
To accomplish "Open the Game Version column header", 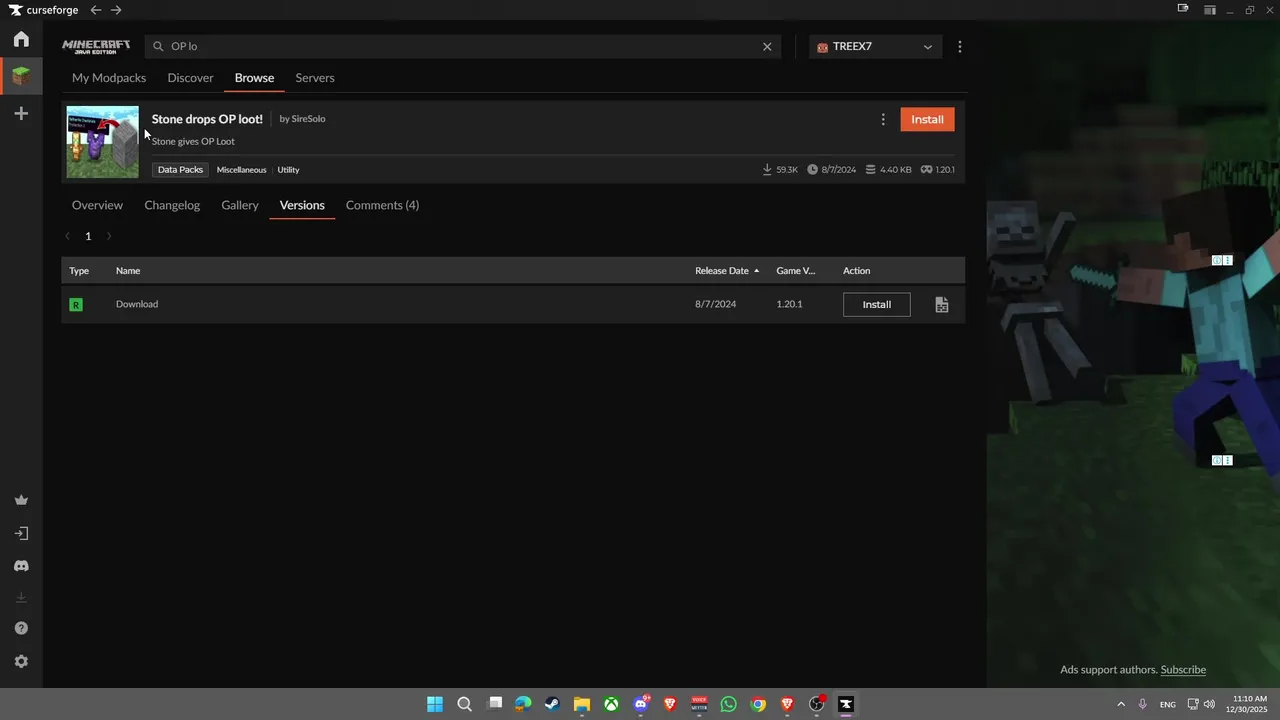I will click(796, 271).
